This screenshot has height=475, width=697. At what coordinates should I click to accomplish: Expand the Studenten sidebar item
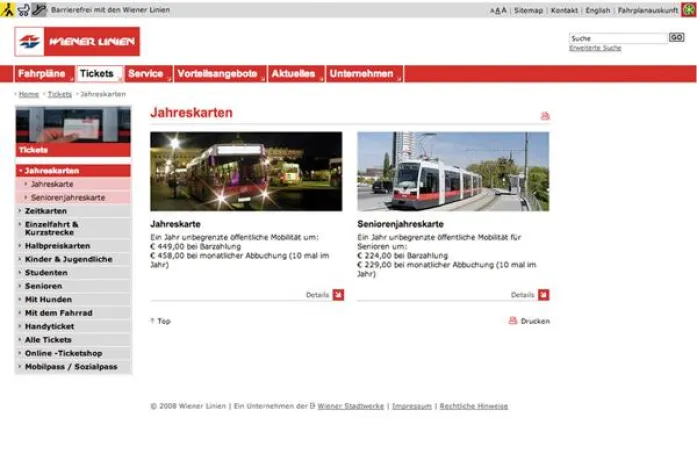[73, 272]
